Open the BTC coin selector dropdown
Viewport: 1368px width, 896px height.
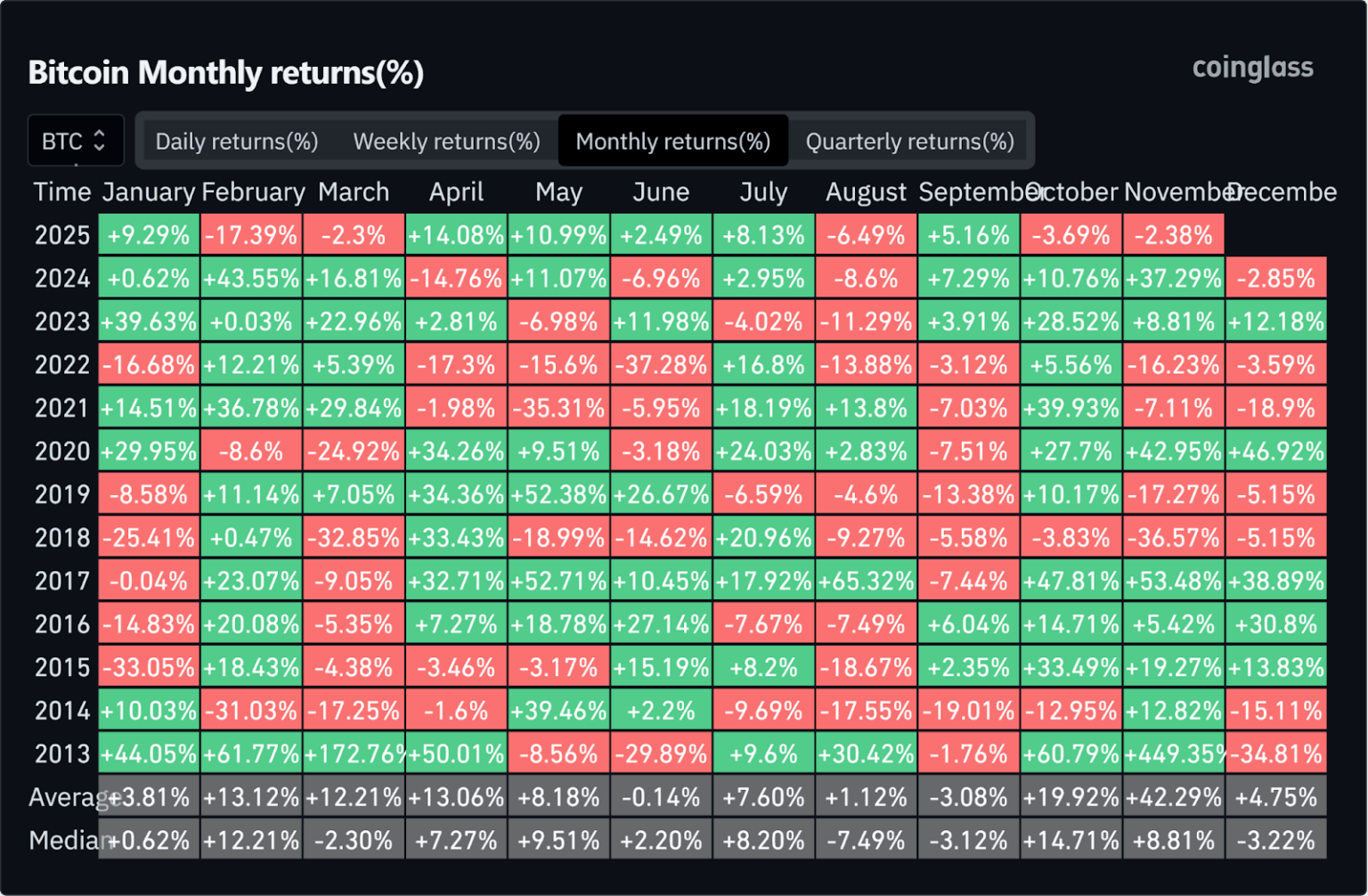point(75,141)
